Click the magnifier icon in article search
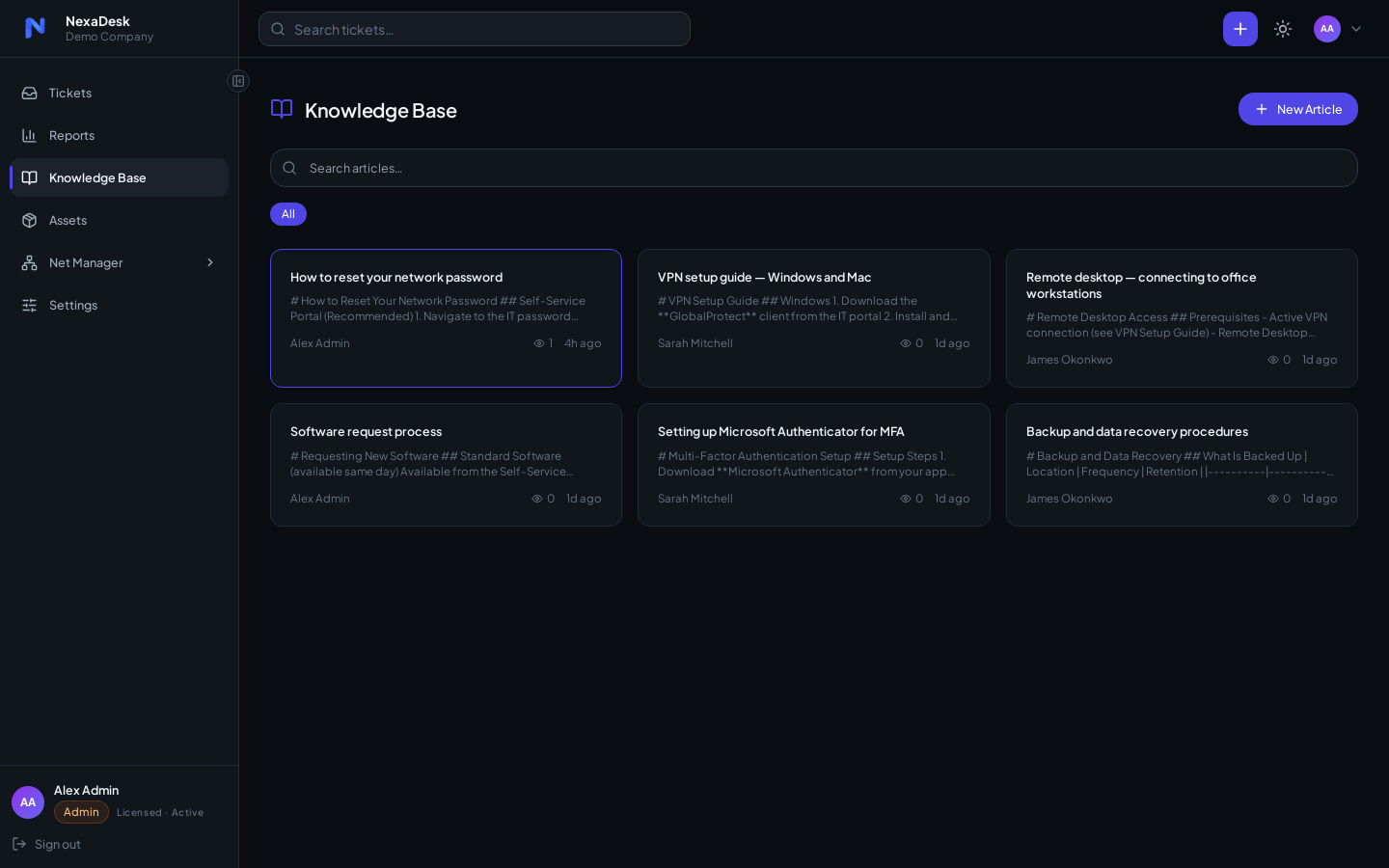Viewport: 1389px width, 868px height. [x=289, y=168]
